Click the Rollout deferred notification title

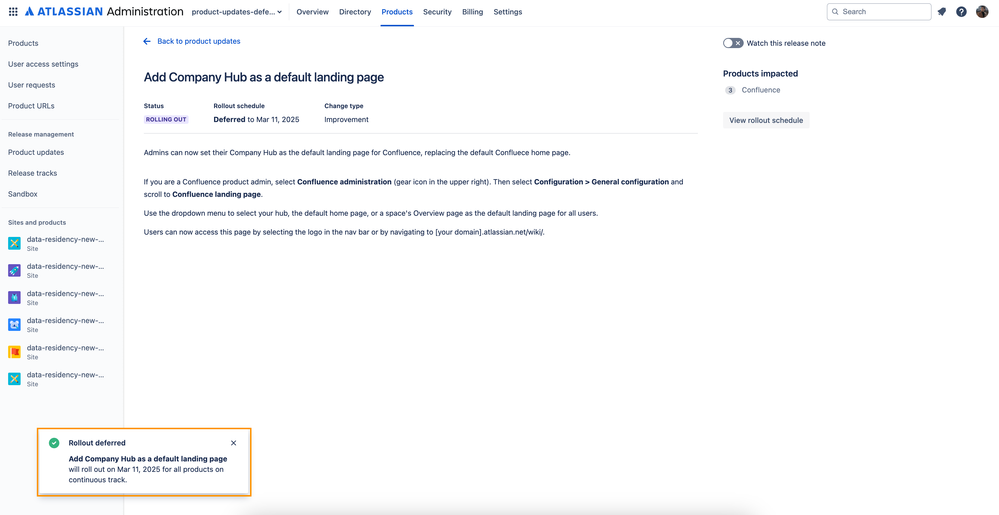coord(97,443)
